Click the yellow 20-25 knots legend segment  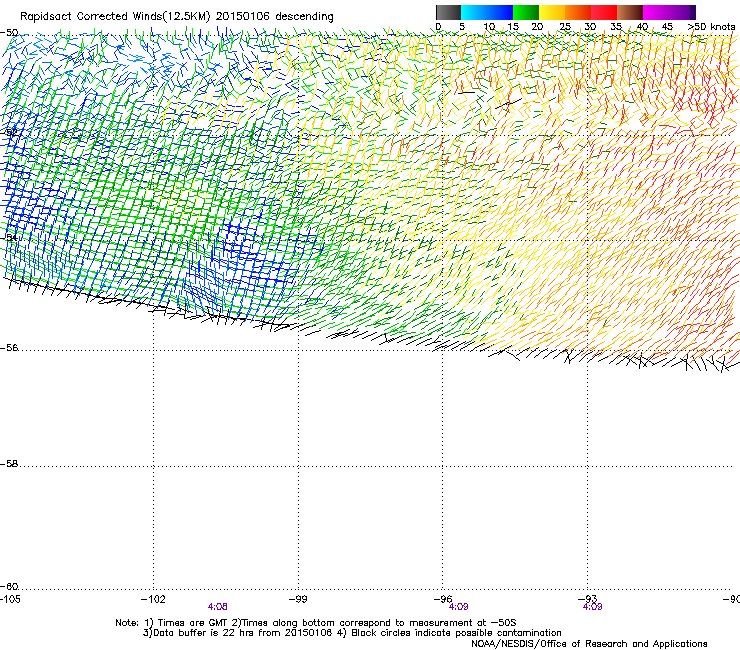point(552,12)
